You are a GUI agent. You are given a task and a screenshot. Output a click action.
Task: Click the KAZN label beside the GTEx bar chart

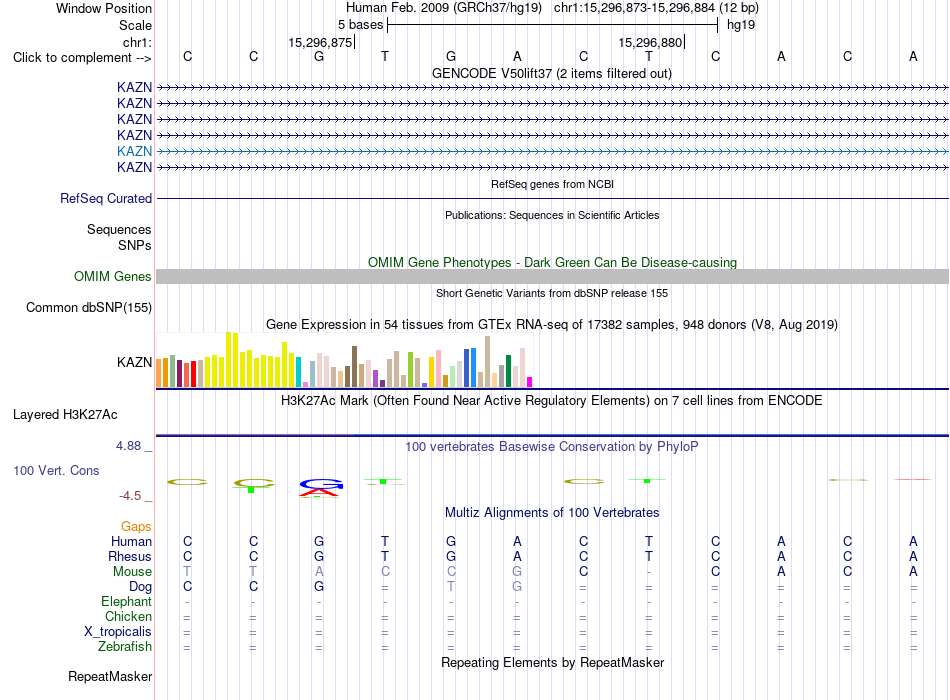(x=135, y=362)
